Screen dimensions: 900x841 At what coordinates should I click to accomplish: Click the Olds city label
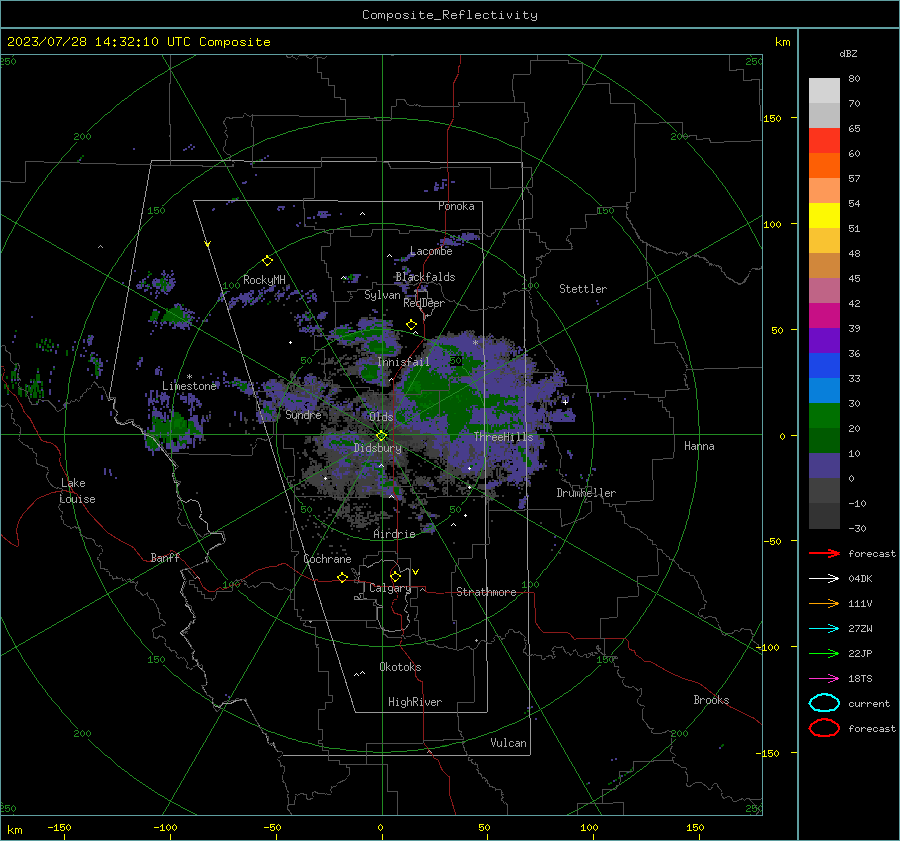point(381,417)
